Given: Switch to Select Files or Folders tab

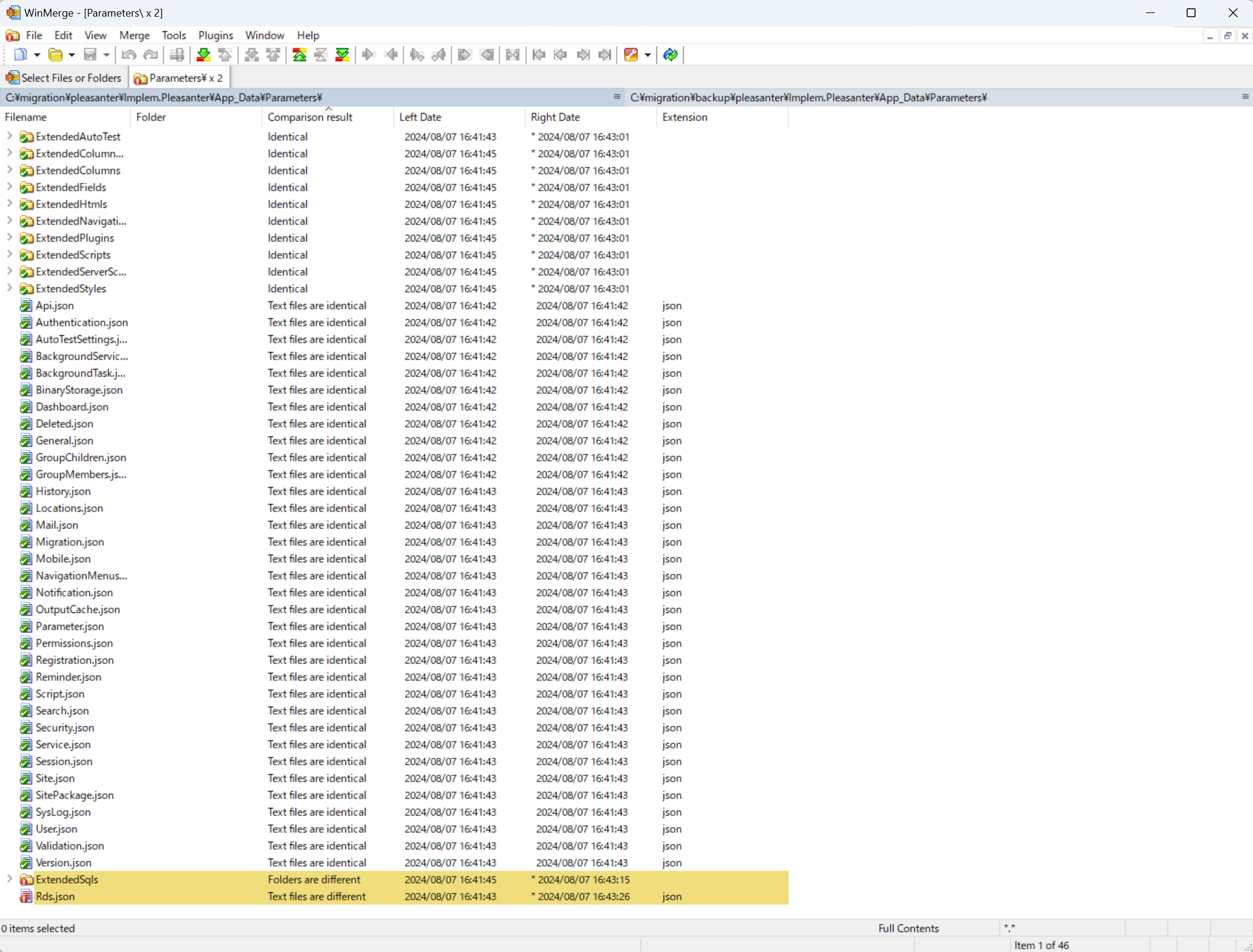Looking at the screenshot, I should pyautogui.click(x=64, y=78).
